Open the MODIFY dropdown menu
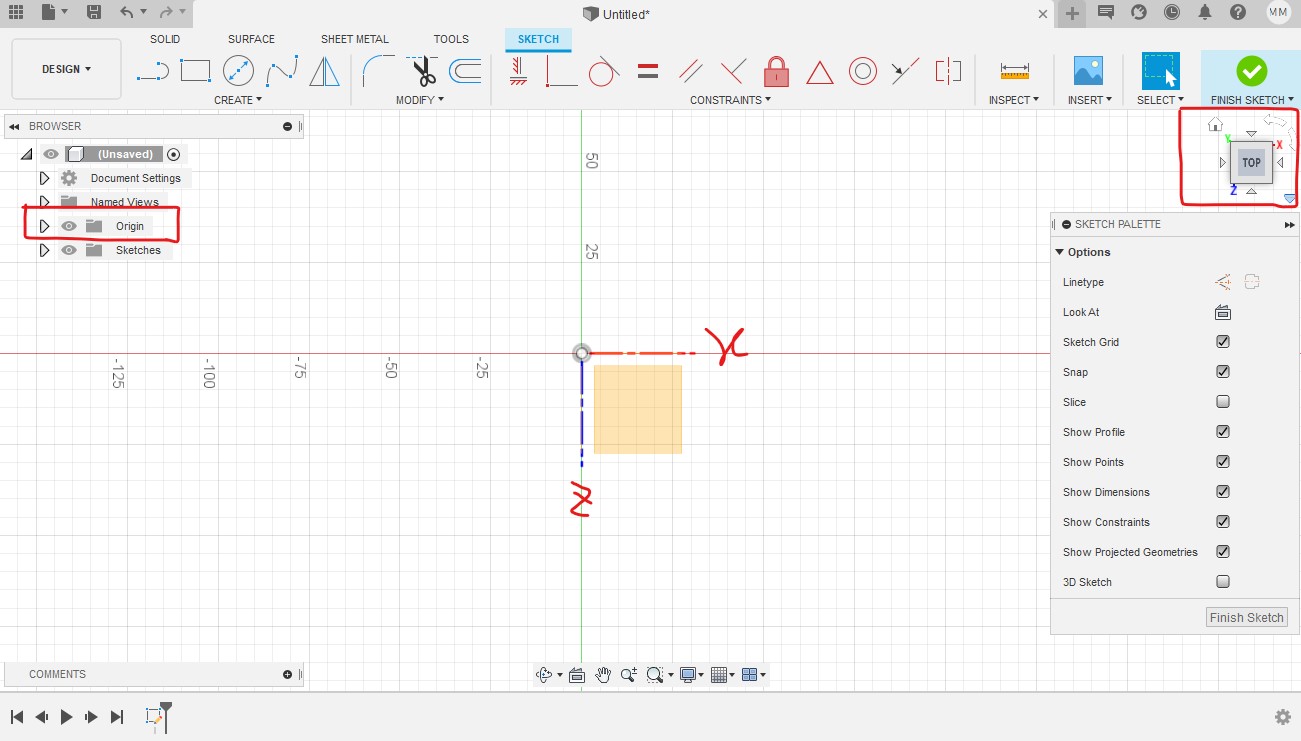This screenshot has width=1301, height=741. coord(420,100)
